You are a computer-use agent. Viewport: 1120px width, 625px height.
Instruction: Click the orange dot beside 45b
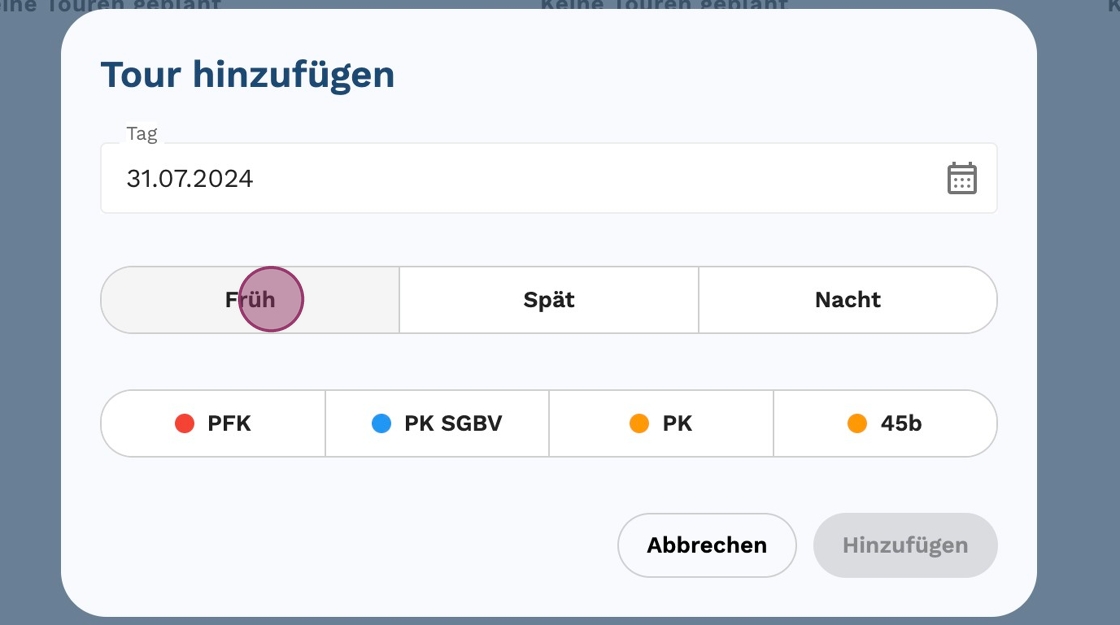coord(857,424)
